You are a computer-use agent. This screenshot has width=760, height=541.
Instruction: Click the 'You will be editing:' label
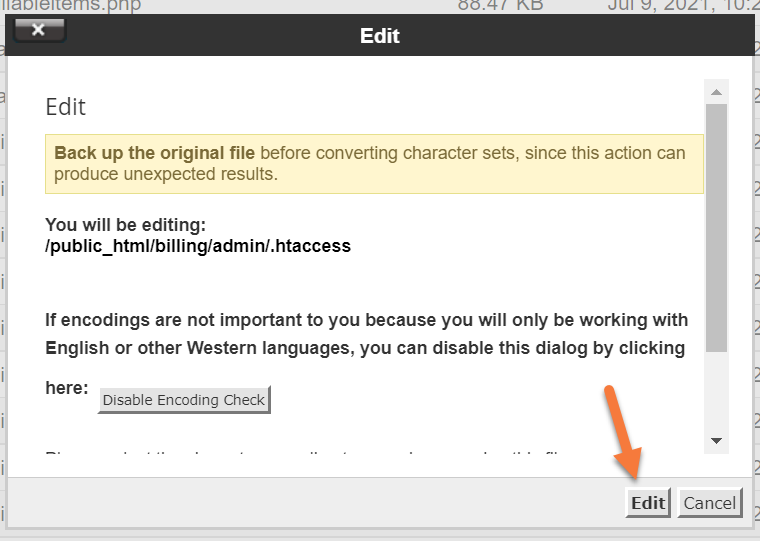pos(125,225)
